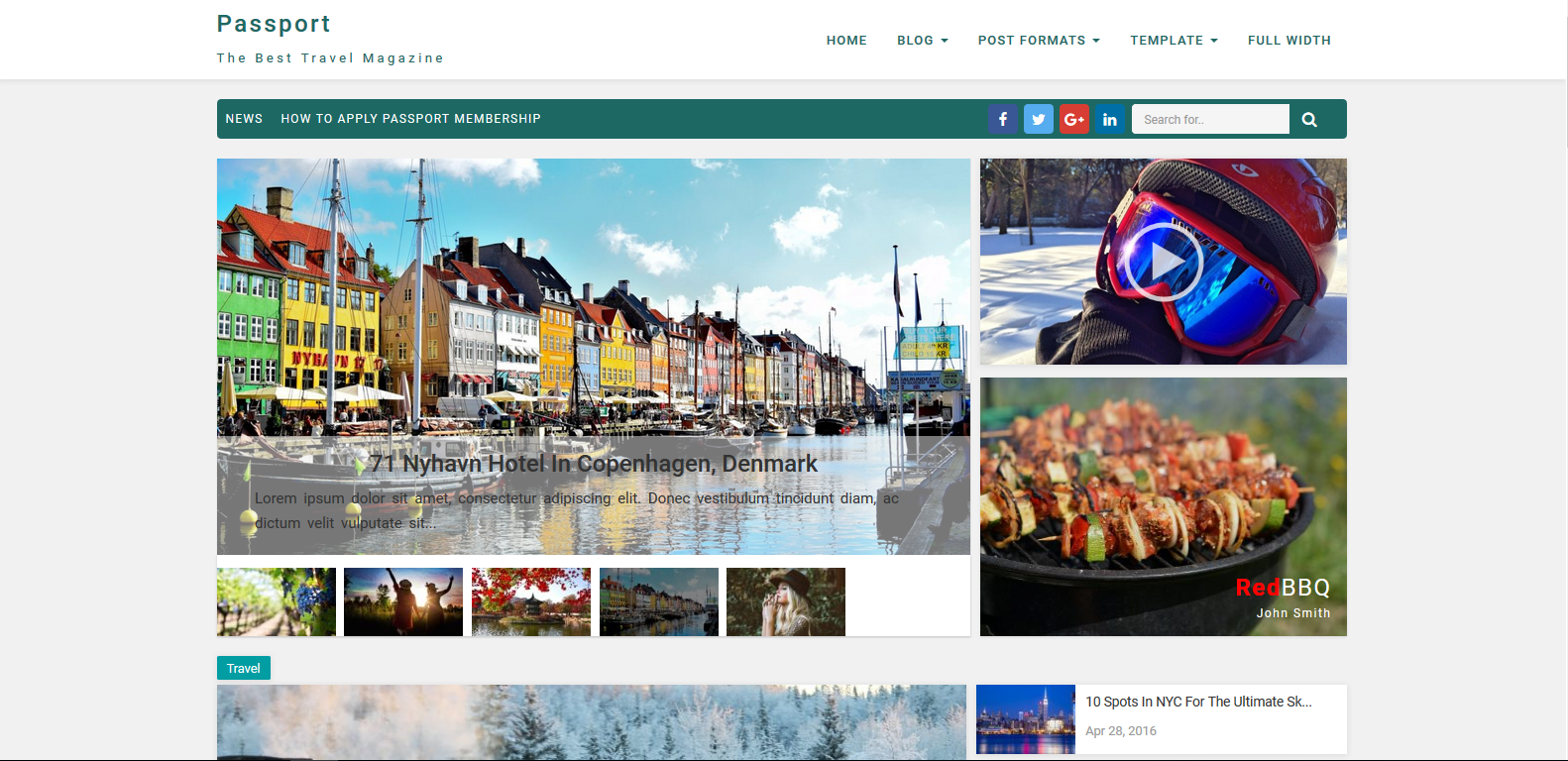The height and width of the screenshot is (761, 1568).
Task: Open the 10 Spots In NYC post
Action: pyautogui.click(x=1197, y=702)
